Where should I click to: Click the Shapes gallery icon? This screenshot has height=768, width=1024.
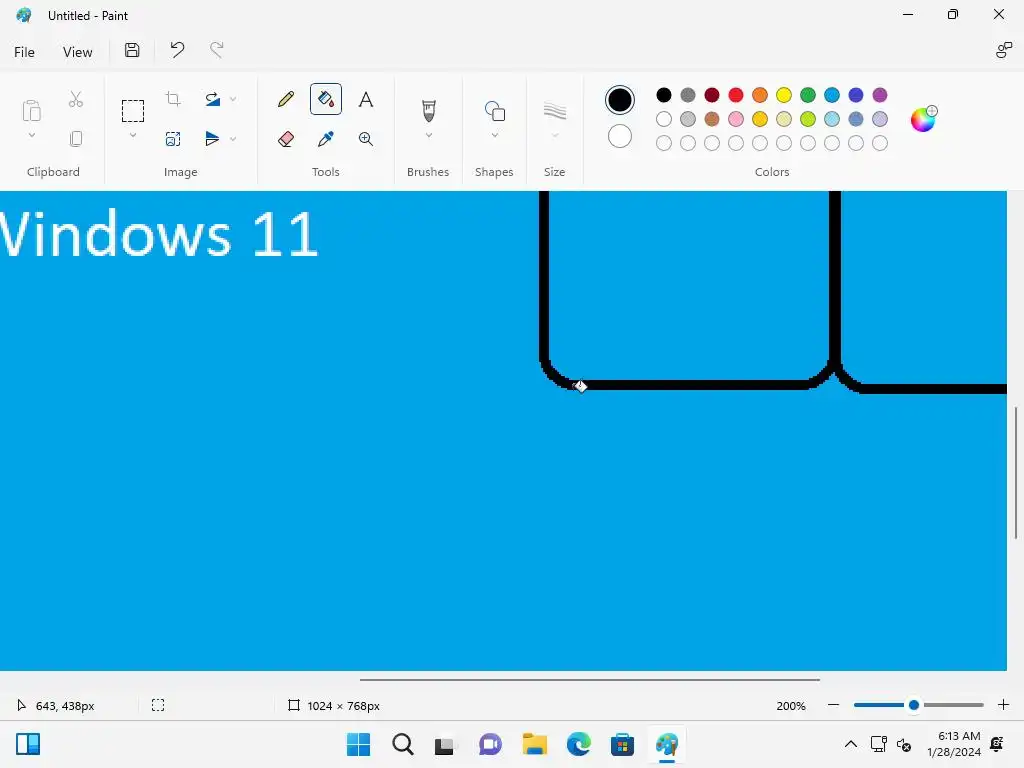tap(494, 111)
